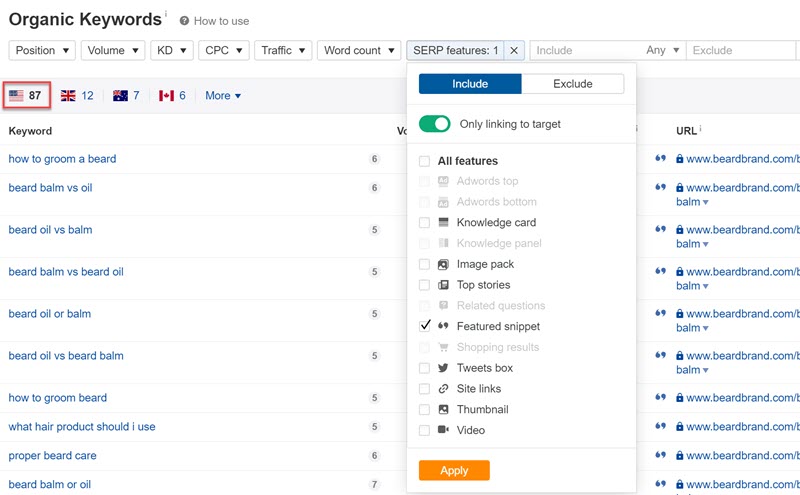Open beardbrand URL in how to groom beard row
800x495 pixels.
pos(743,398)
